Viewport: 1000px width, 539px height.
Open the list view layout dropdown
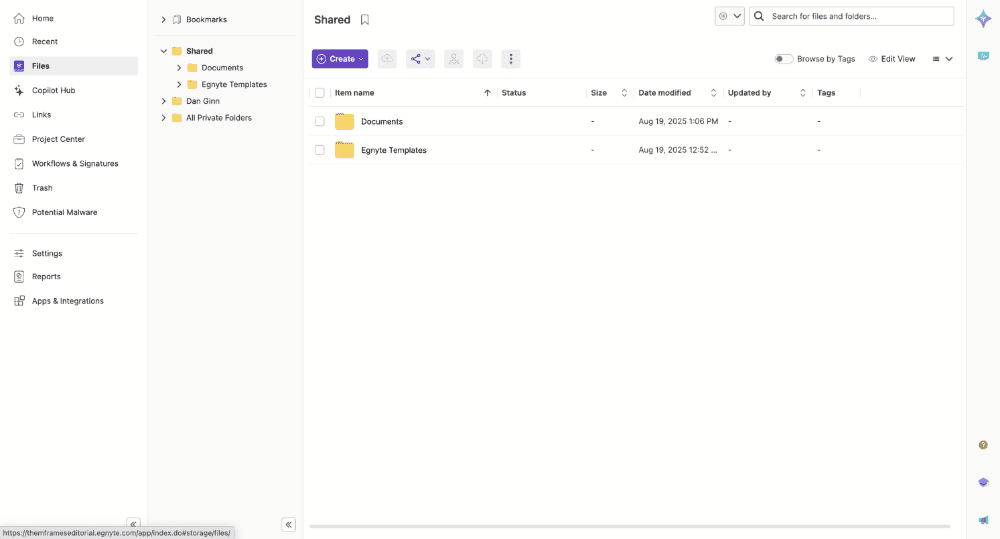tap(942, 59)
